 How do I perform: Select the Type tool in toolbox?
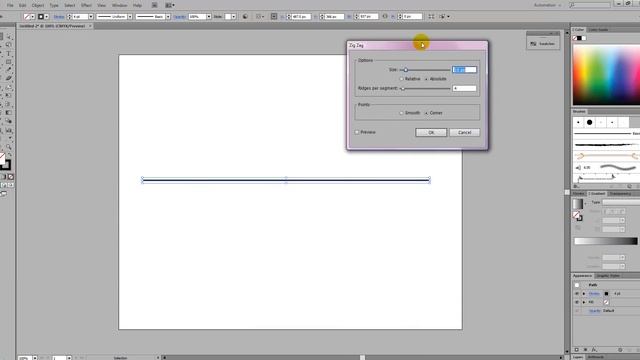9,53
